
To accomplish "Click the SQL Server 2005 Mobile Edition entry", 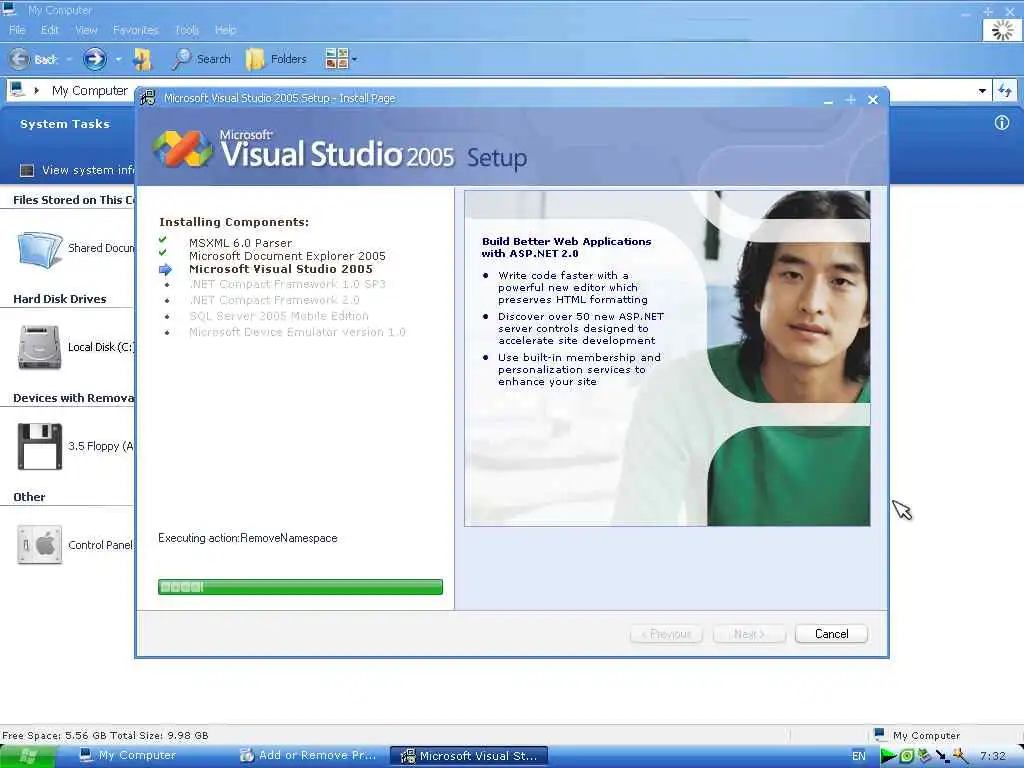I will click(x=279, y=315).
